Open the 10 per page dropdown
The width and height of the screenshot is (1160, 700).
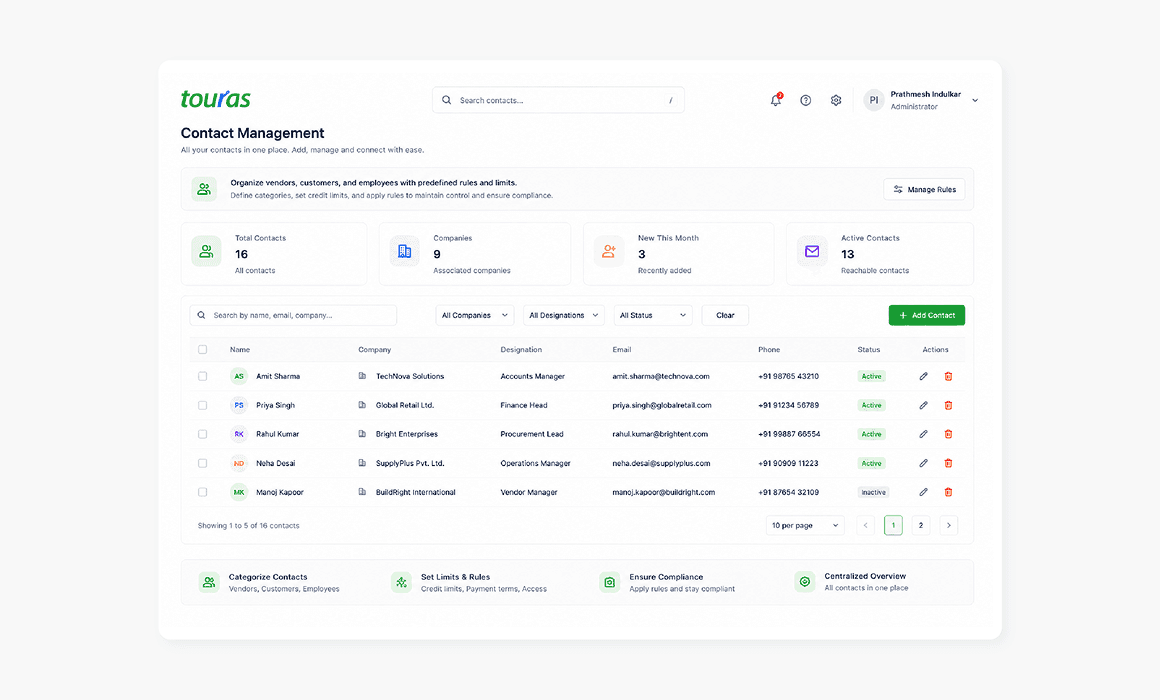click(x=805, y=525)
